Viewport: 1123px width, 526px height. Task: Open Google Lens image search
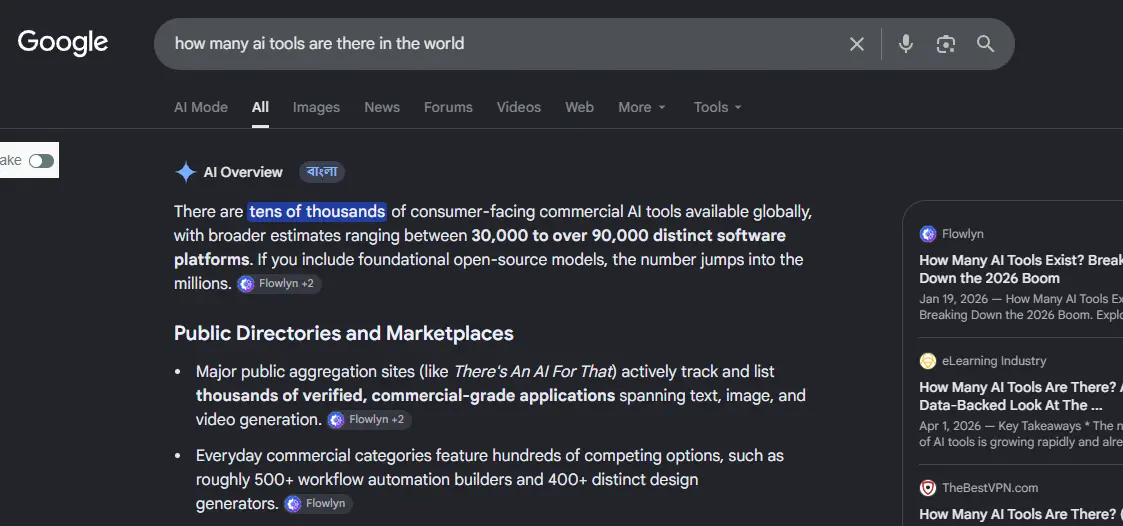[x=946, y=44]
